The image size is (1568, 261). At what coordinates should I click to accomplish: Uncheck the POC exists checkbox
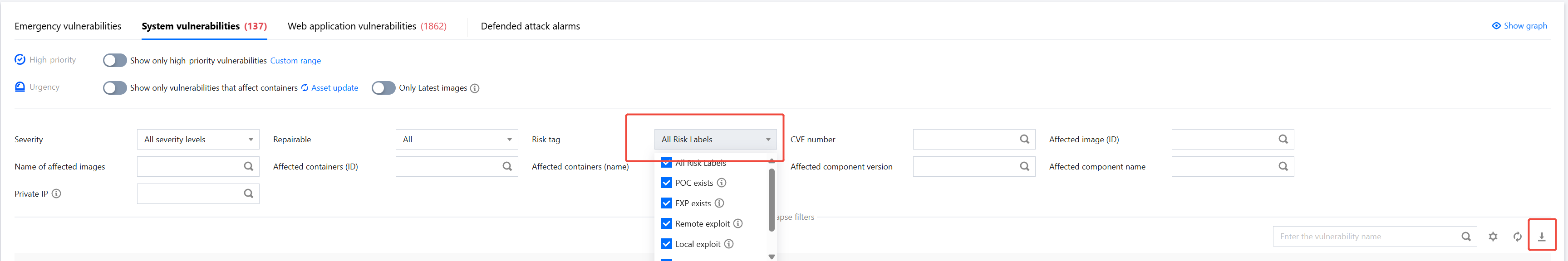(x=667, y=183)
